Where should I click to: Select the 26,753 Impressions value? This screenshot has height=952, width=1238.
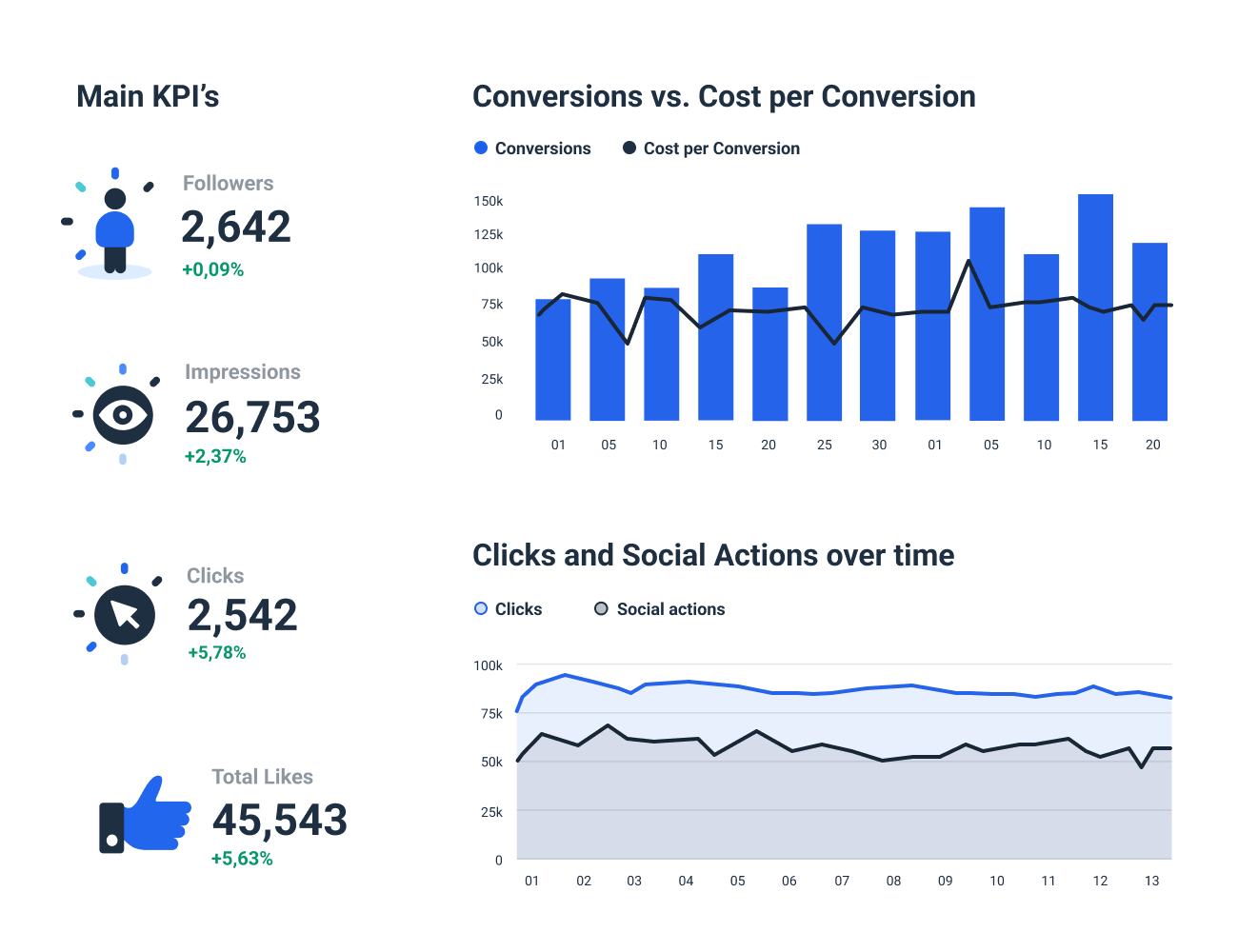pyautogui.click(x=251, y=416)
